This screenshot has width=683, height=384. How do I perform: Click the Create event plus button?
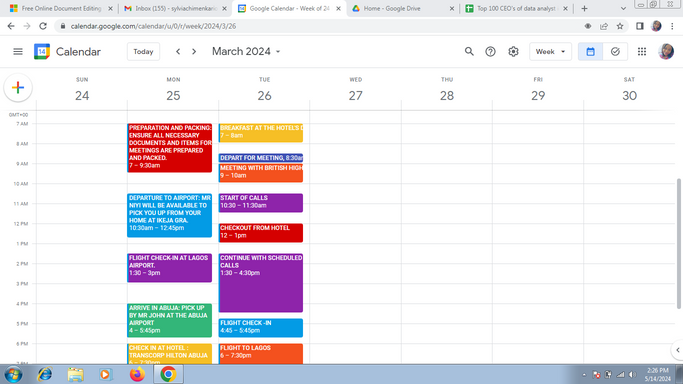(x=18, y=88)
